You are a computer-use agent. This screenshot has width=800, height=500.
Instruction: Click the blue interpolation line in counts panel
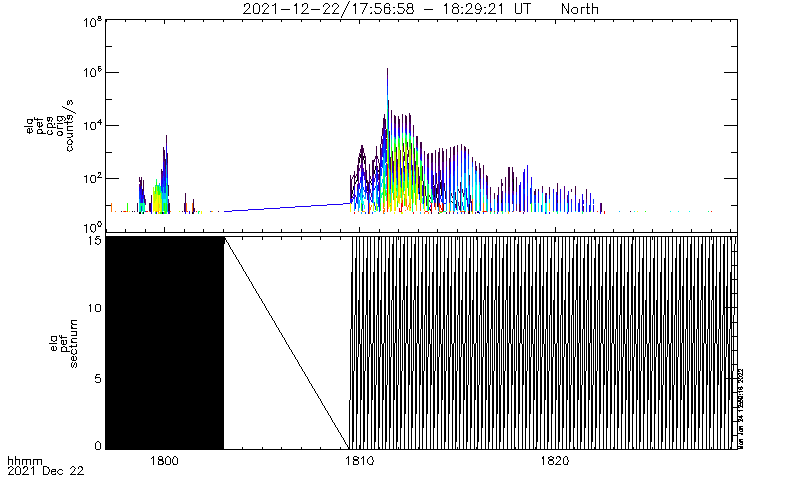(287, 207)
